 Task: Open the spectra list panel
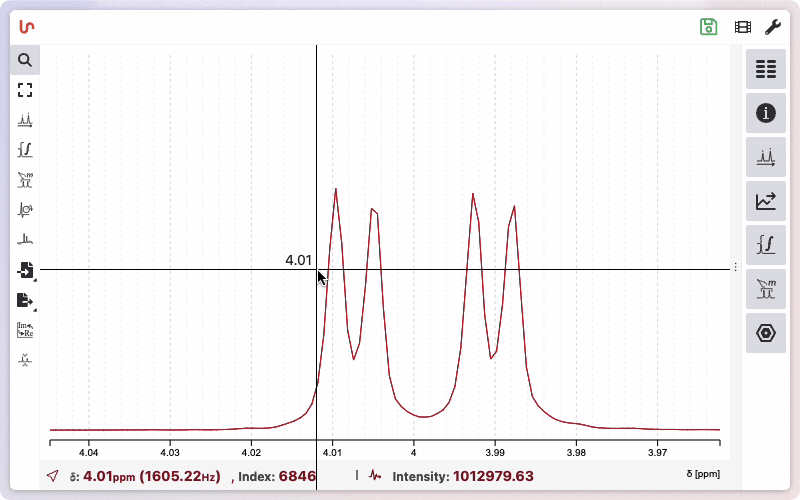(x=766, y=69)
